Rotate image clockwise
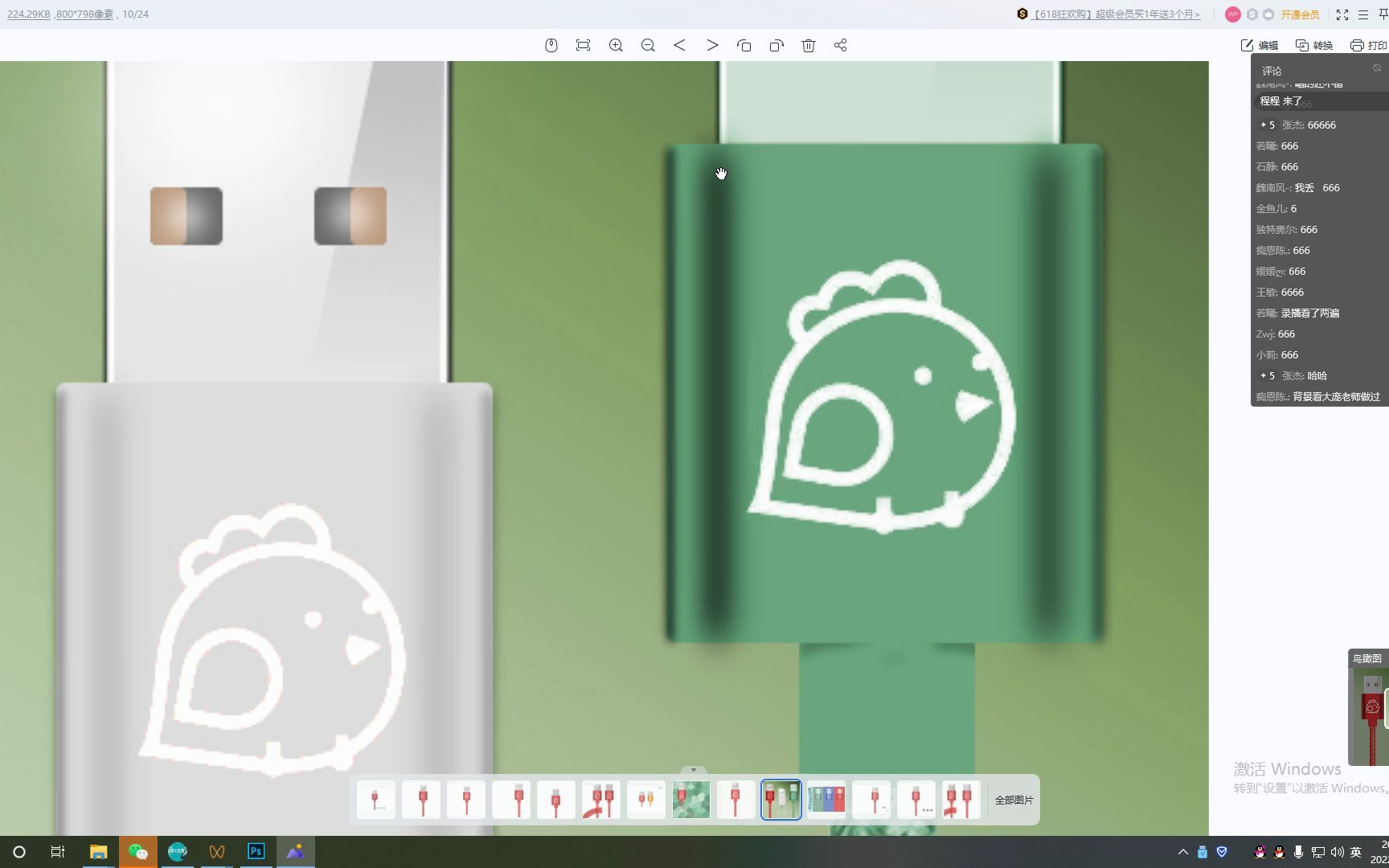The width and height of the screenshot is (1389, 868). 776,46
